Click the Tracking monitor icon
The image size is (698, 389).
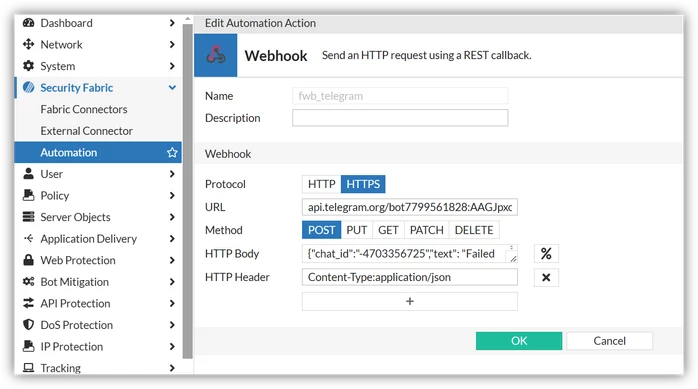pos(28,368)
